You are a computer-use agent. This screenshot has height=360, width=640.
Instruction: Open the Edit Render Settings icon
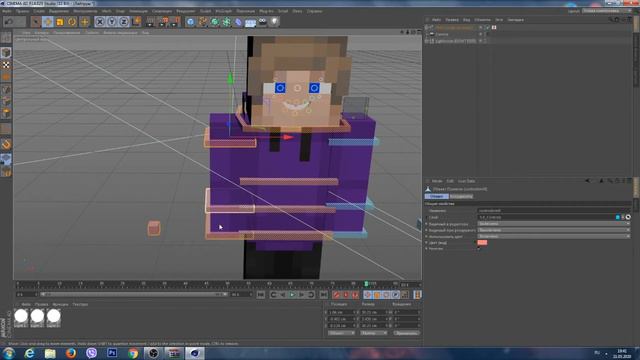[x=176, y=22]
